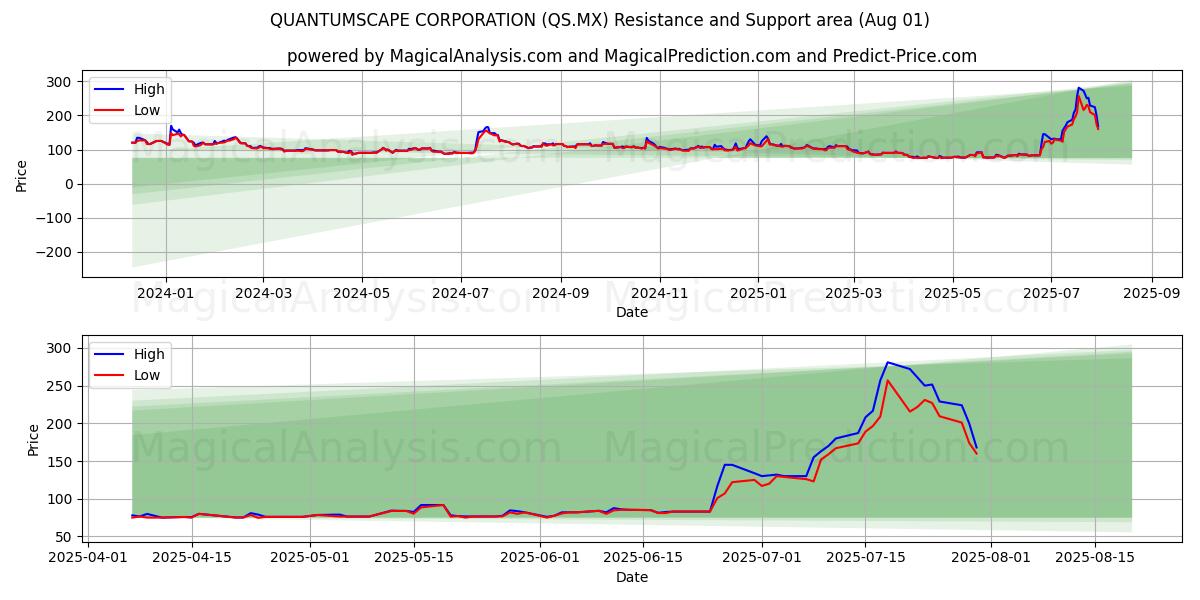Pick the 2025-05-01 date tick label
The height and width of the screenshot is (600, 1200).
[x=311, y=559]
